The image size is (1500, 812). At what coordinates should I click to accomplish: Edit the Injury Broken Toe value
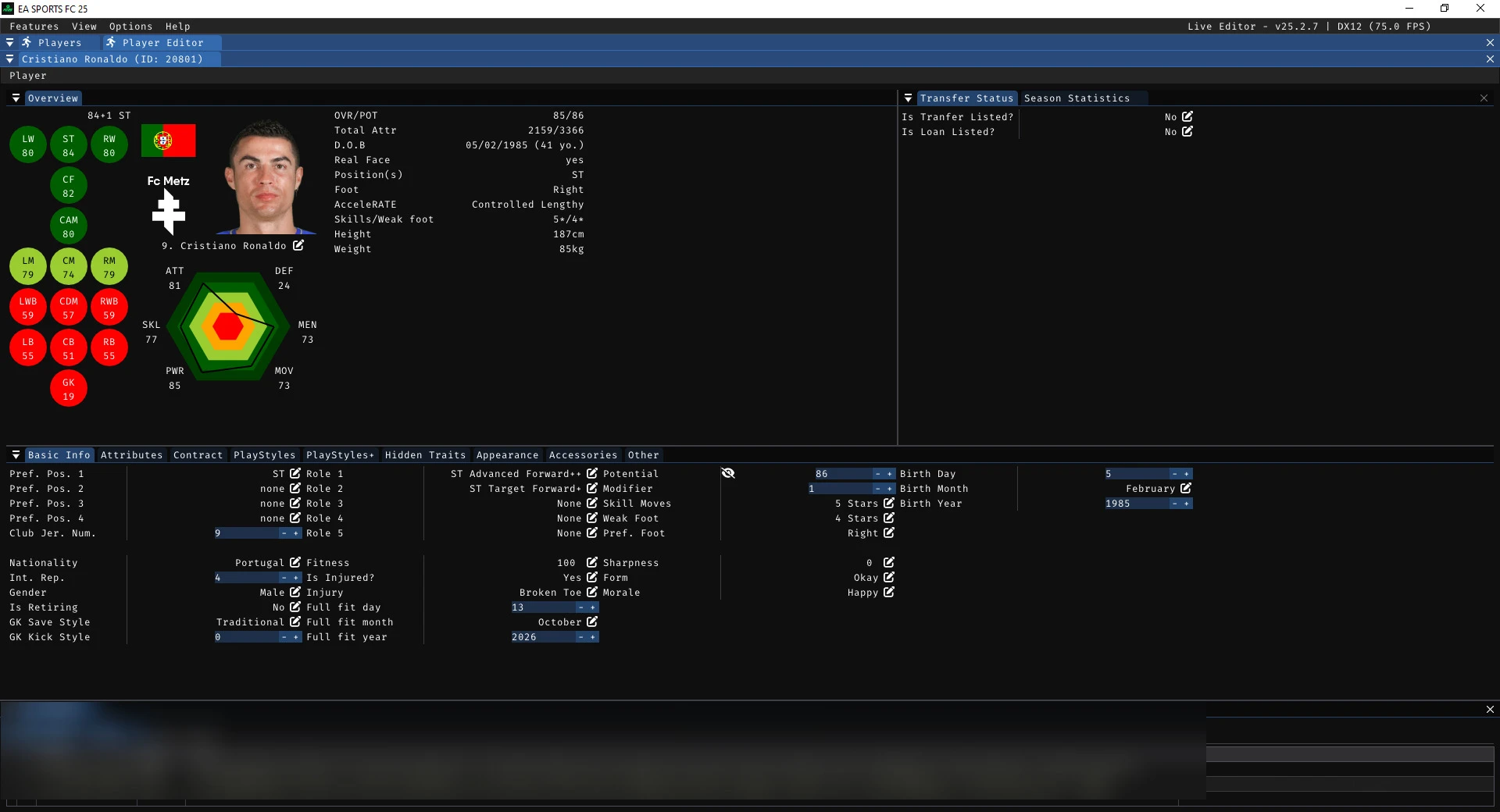(592, 593)
